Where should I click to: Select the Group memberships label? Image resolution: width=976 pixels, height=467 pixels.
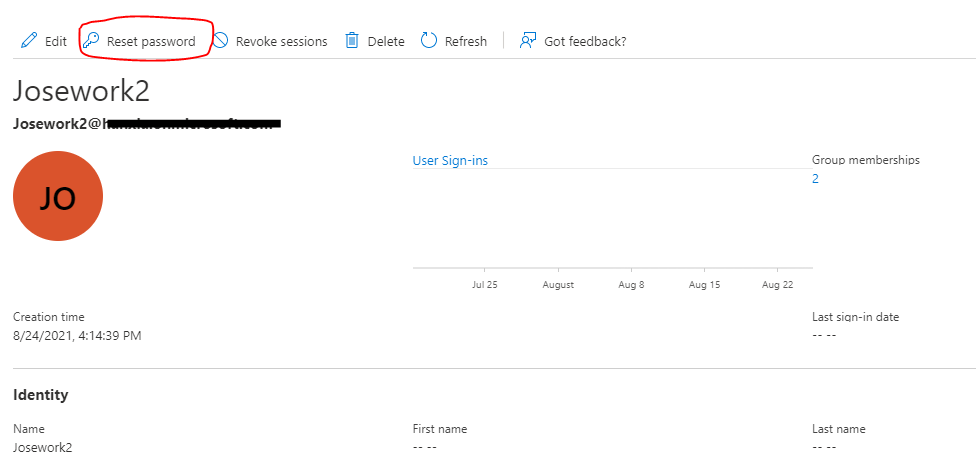click(866, 160)
